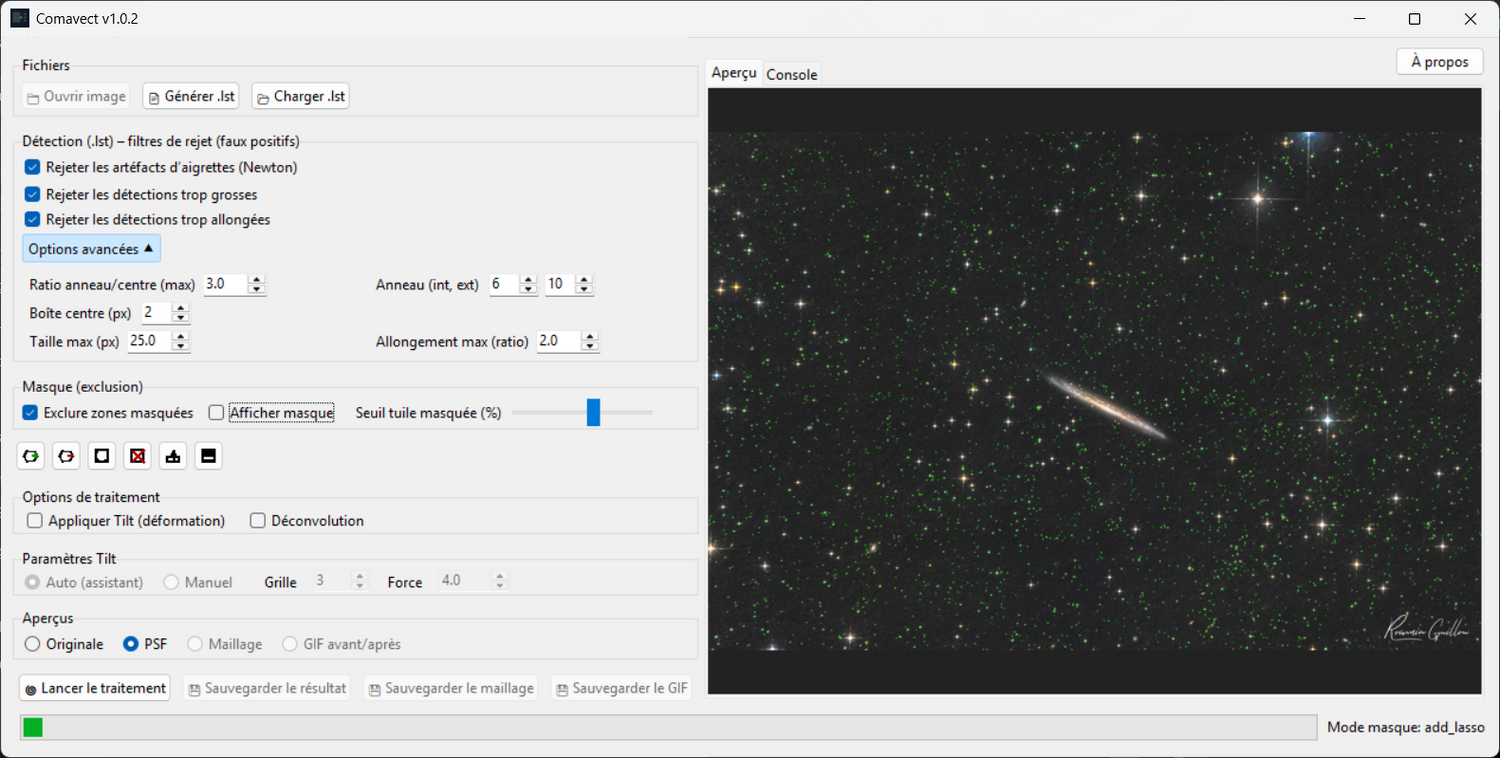1500x758 pixels.
Task: Switch to the 'Aperçu' tab
Action: tap(734, 73)
